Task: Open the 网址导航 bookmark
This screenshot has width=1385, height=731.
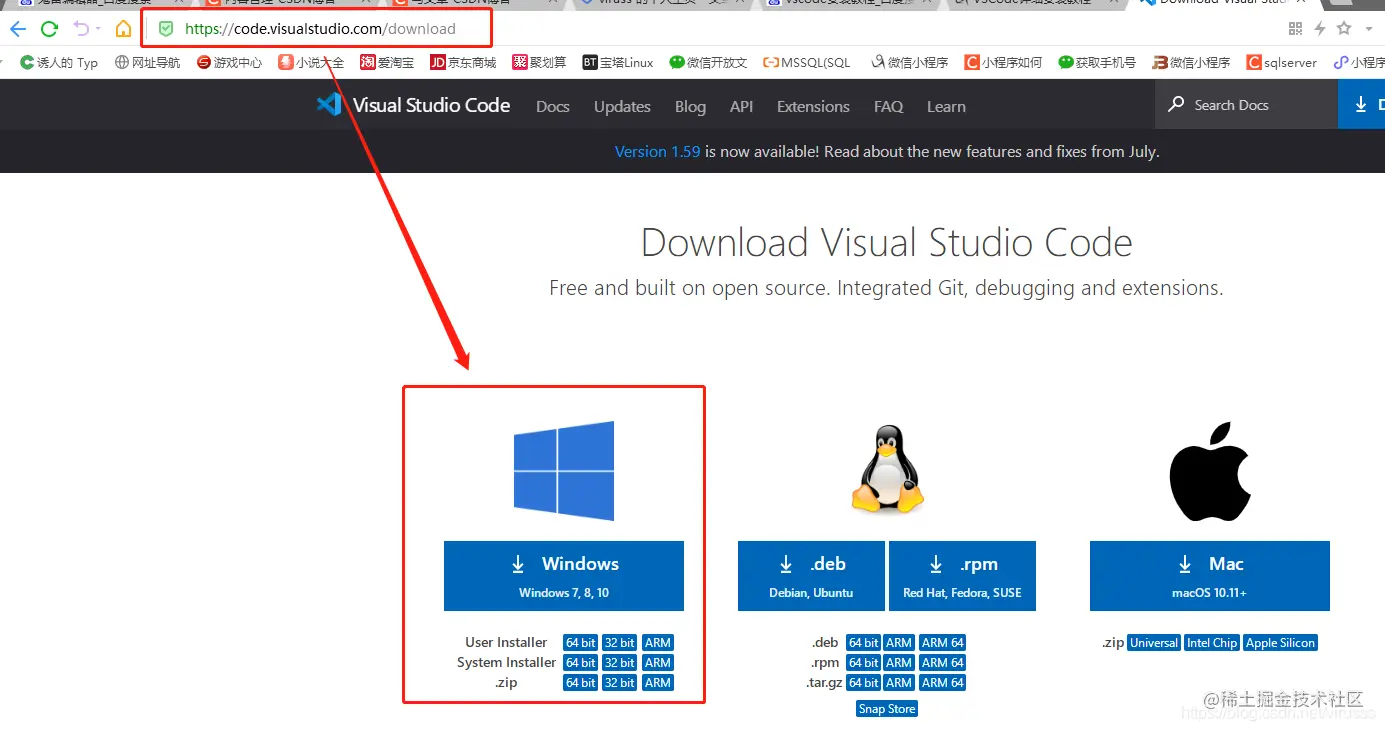Action: (x=148, y=62)
